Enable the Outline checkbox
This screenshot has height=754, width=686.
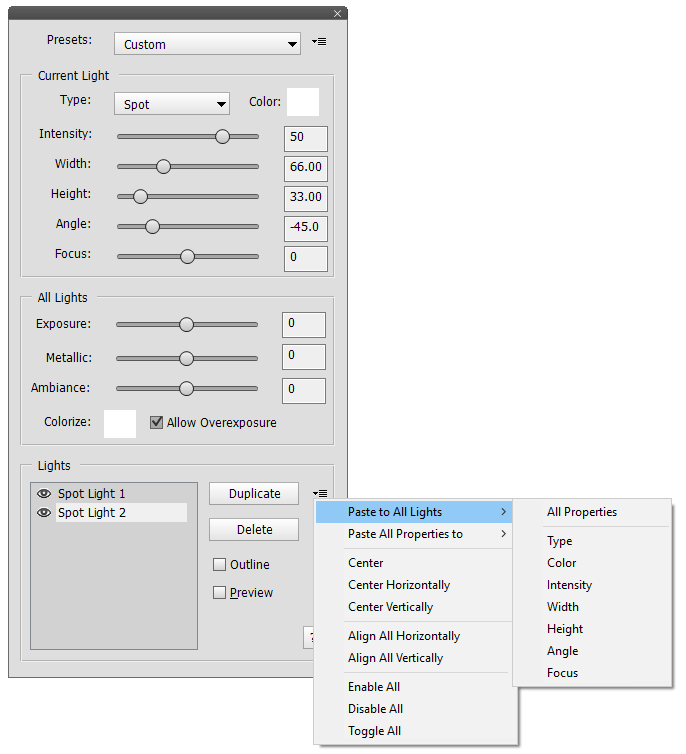219,565
